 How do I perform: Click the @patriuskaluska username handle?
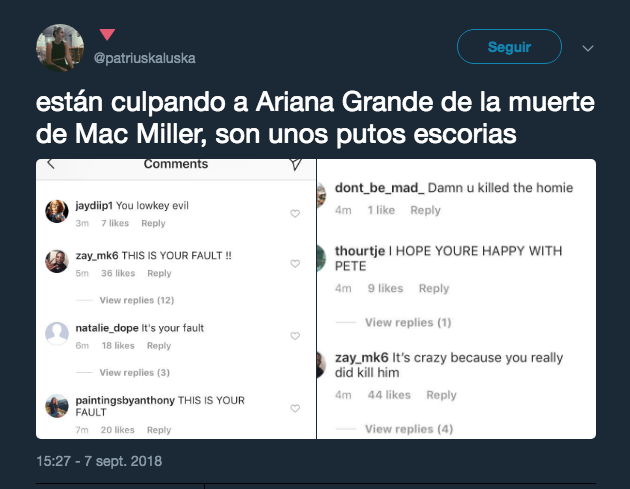pos(145,58)
